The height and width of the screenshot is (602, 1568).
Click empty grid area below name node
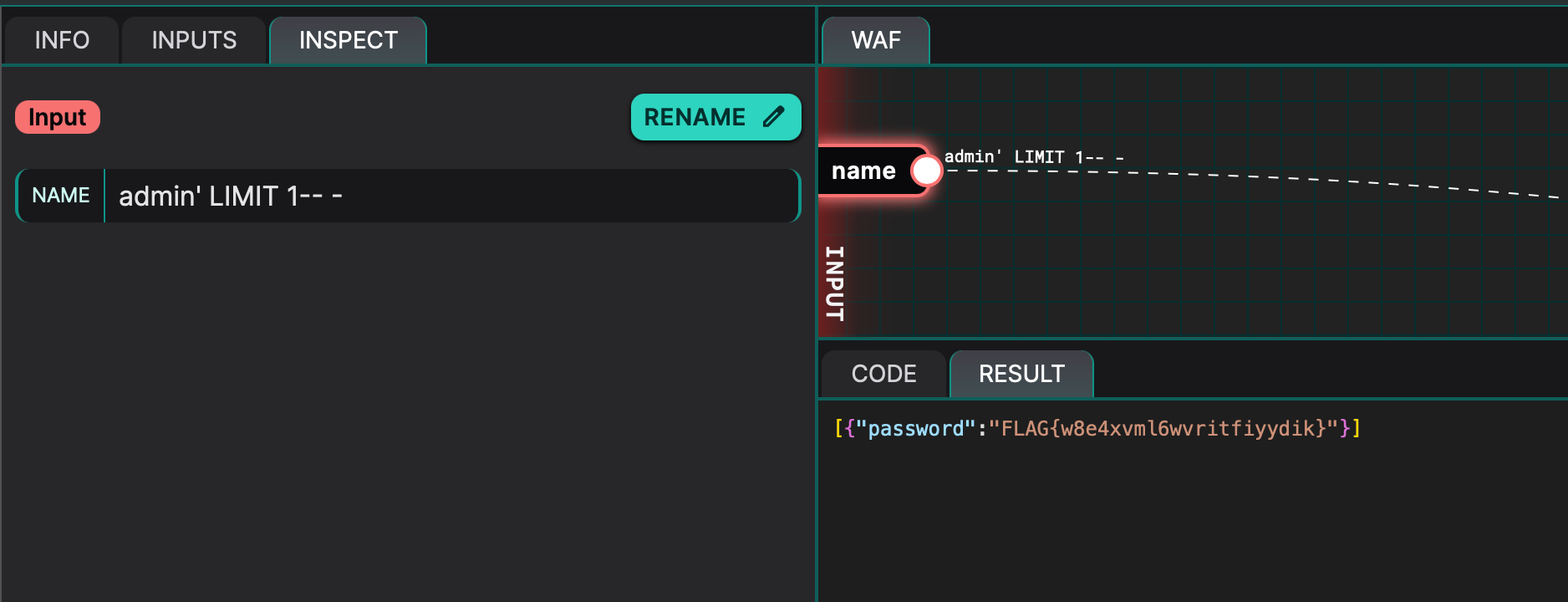(1170, 268)
